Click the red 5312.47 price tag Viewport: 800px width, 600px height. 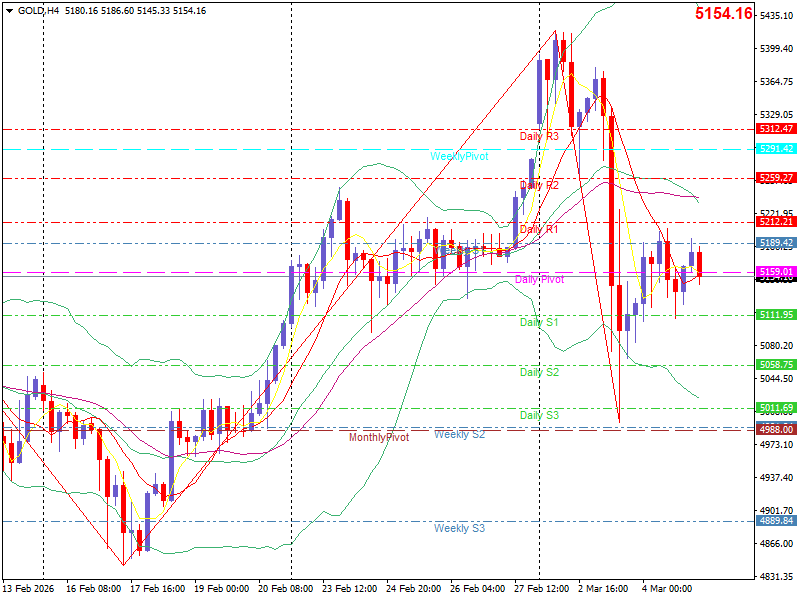tap(776, 129)
